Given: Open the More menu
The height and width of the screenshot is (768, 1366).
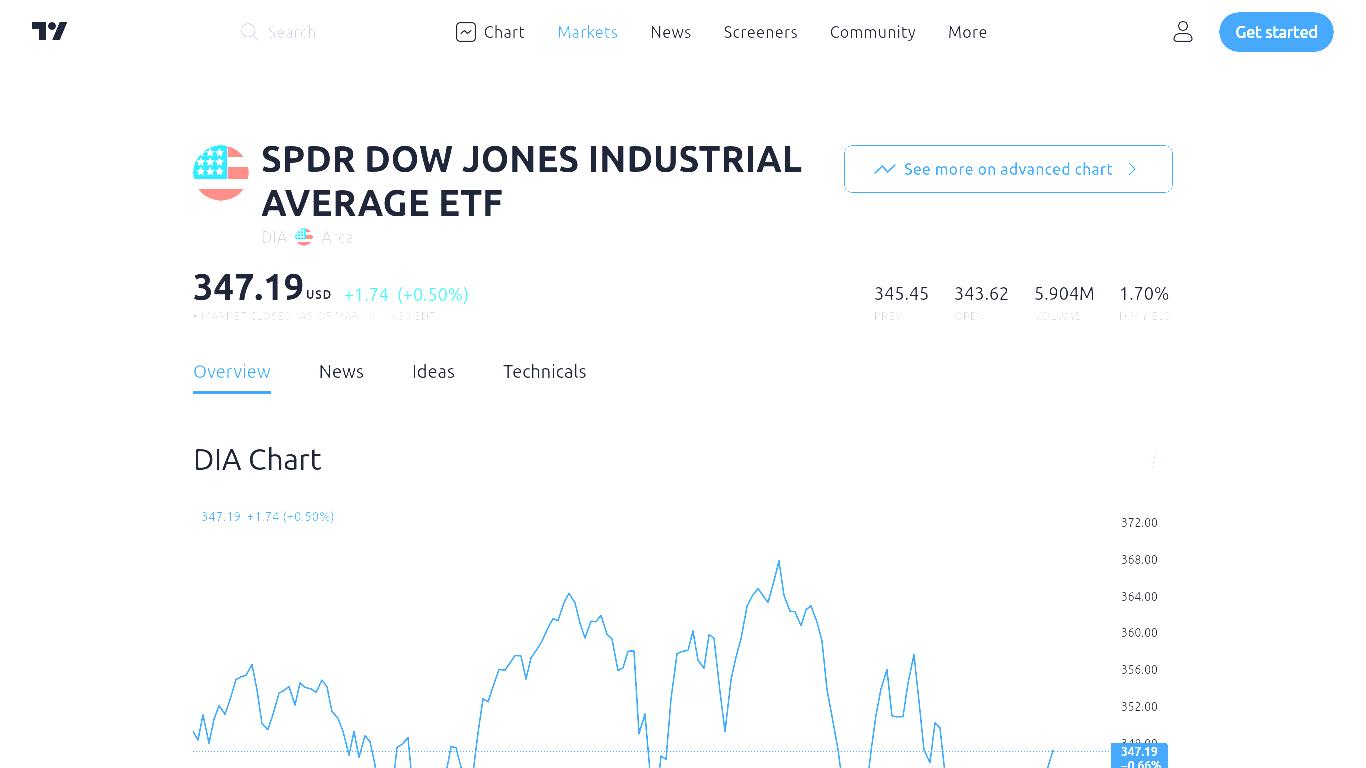Looking at the screenshot, I should 968,32.
